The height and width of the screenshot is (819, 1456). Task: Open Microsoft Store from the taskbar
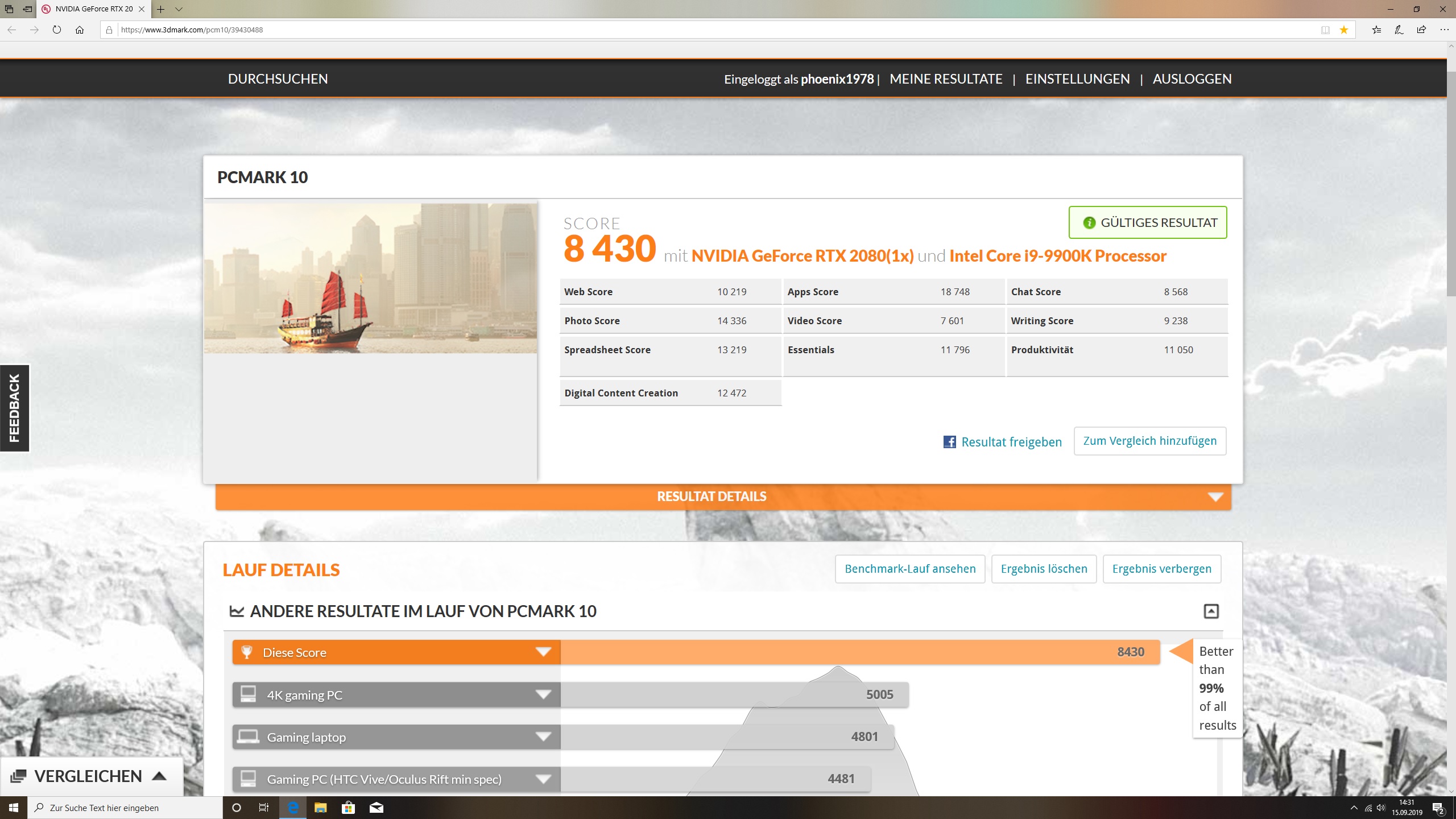tap(348, 808)
